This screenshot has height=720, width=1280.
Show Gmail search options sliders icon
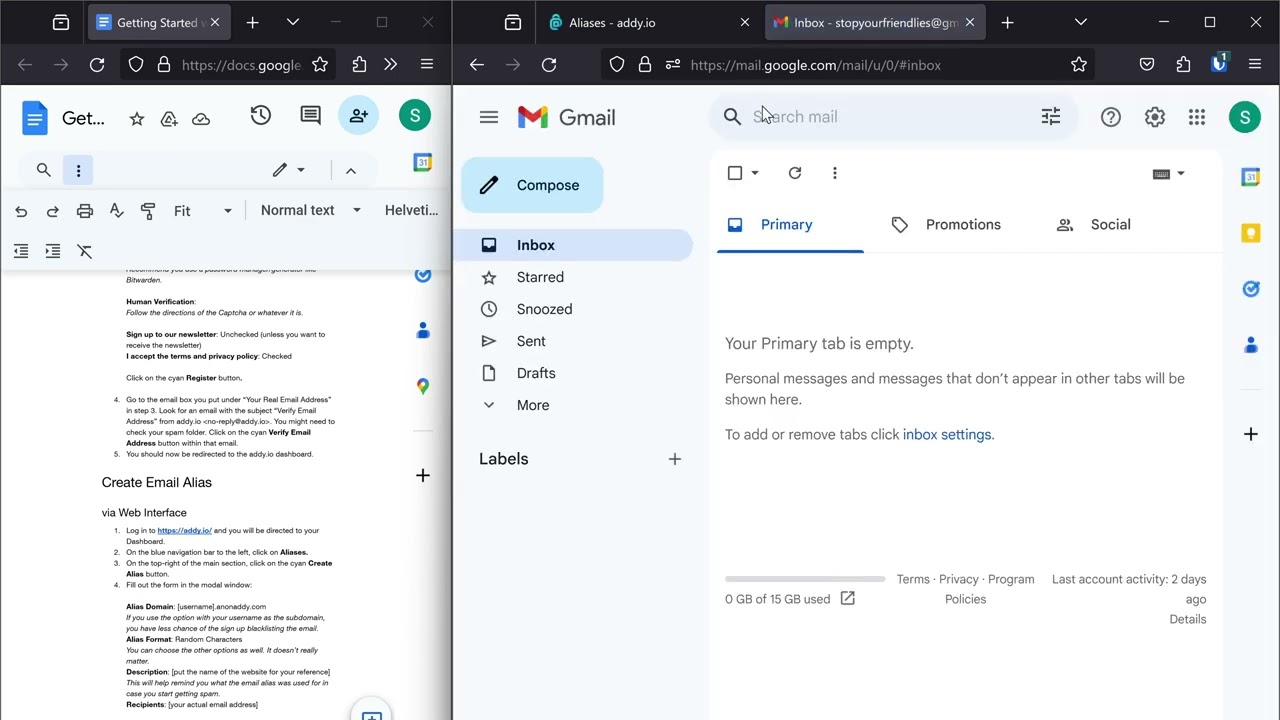click(1051, 117)
